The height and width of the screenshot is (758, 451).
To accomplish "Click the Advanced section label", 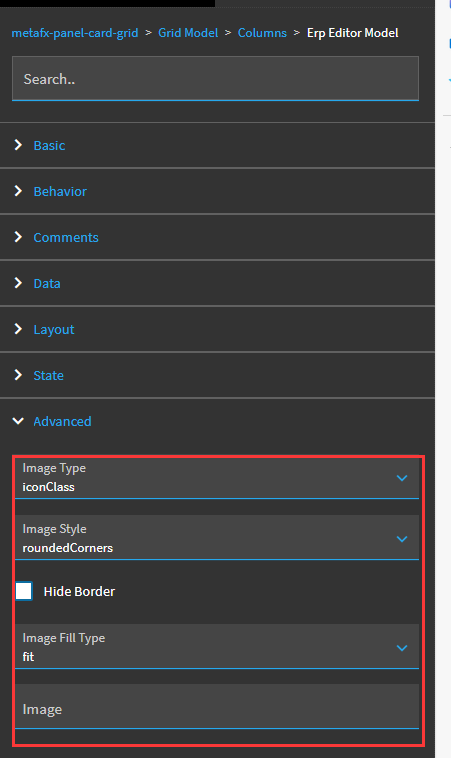I will click(x=62, y=422).
